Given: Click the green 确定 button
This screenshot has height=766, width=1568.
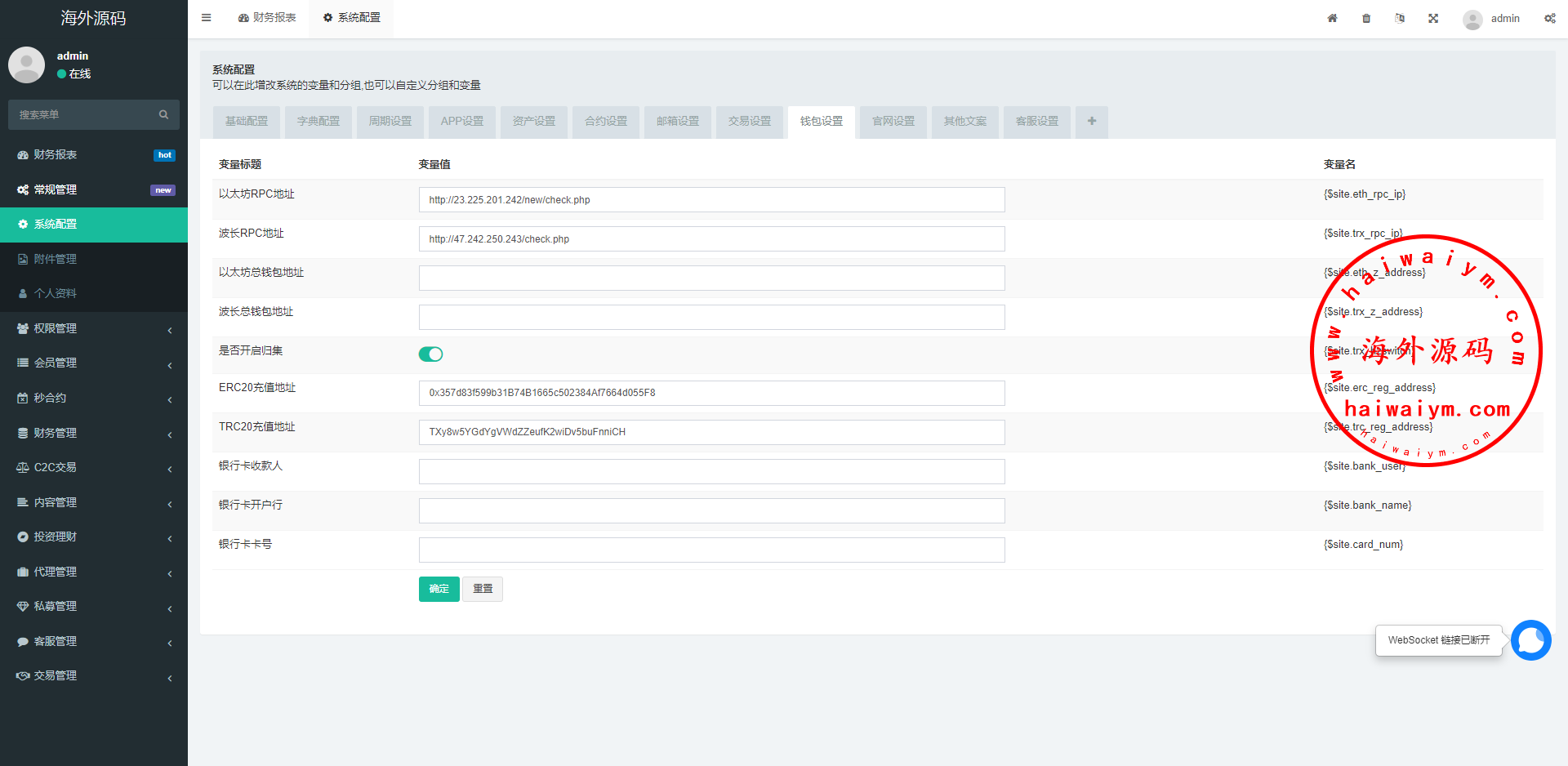Looking at the screenshot, I should pos(439,589).
